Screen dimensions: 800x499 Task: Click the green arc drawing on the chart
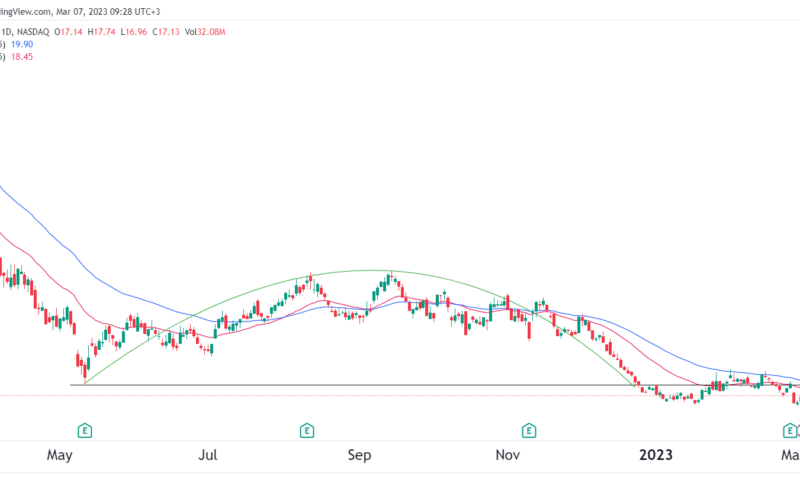click(x=372, y=270)
